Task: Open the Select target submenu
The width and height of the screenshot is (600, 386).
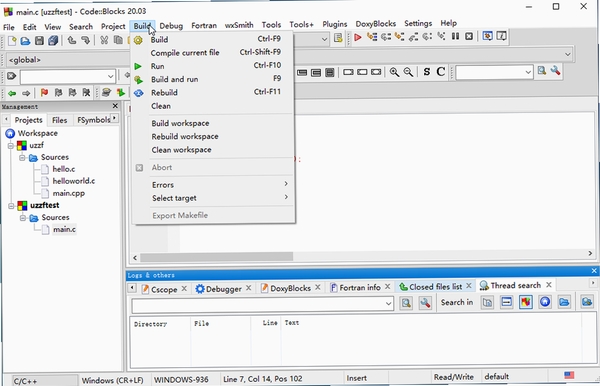Action: (x=220, y=198)
